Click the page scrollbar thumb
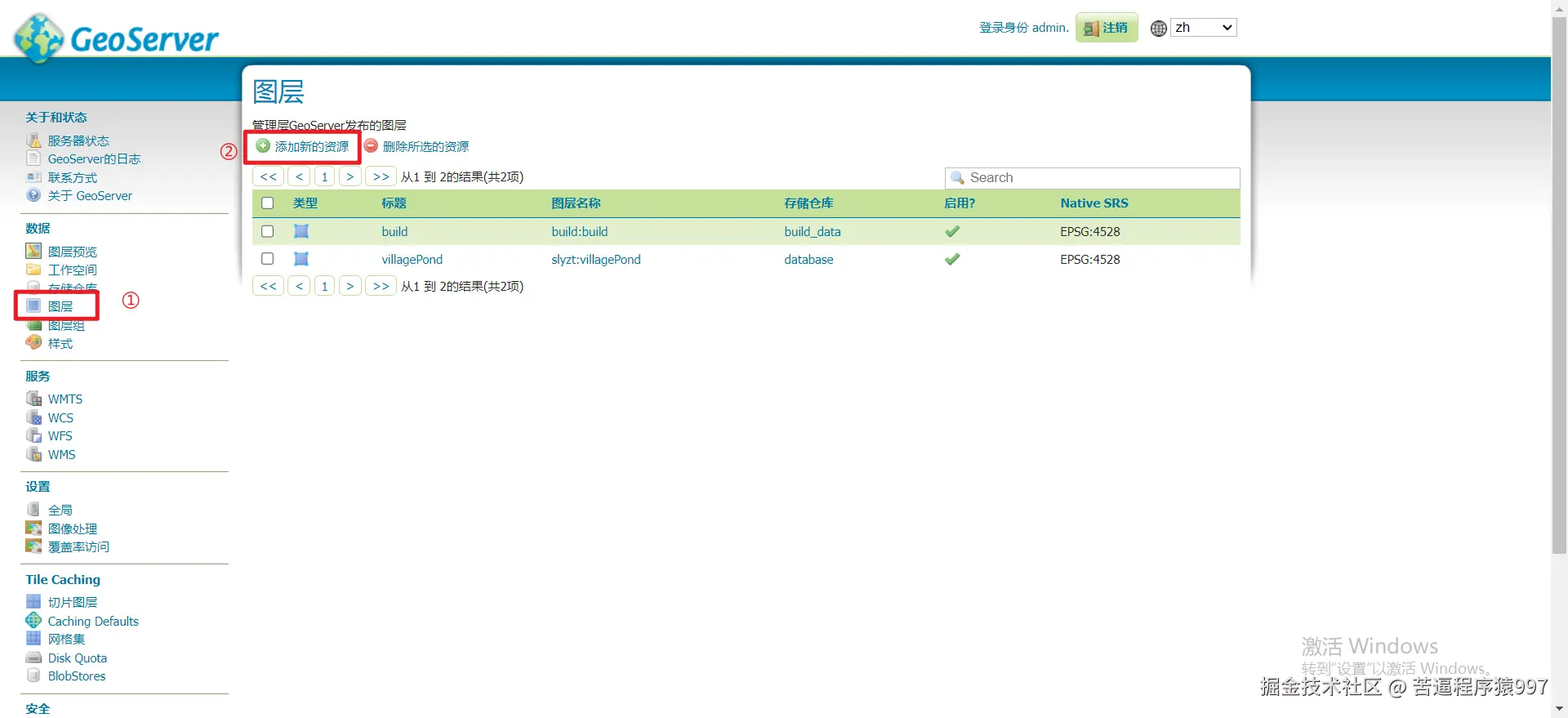The image size is (1568, 718). (x=1559, y=284)
